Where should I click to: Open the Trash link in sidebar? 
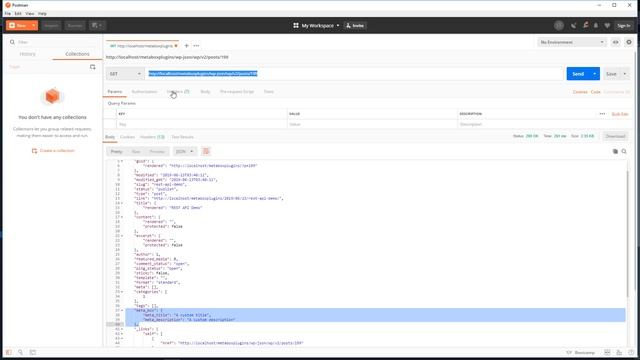(x=14, y=67)
